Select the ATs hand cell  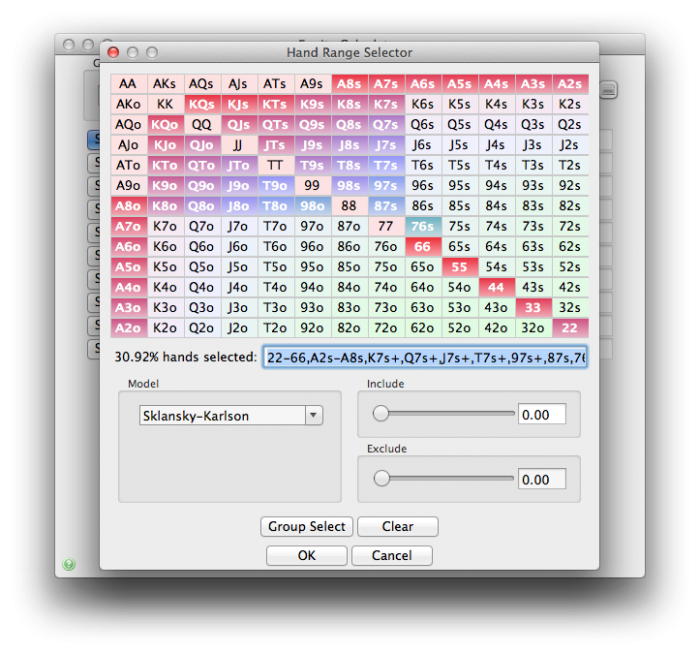click(x=276, y=83)
